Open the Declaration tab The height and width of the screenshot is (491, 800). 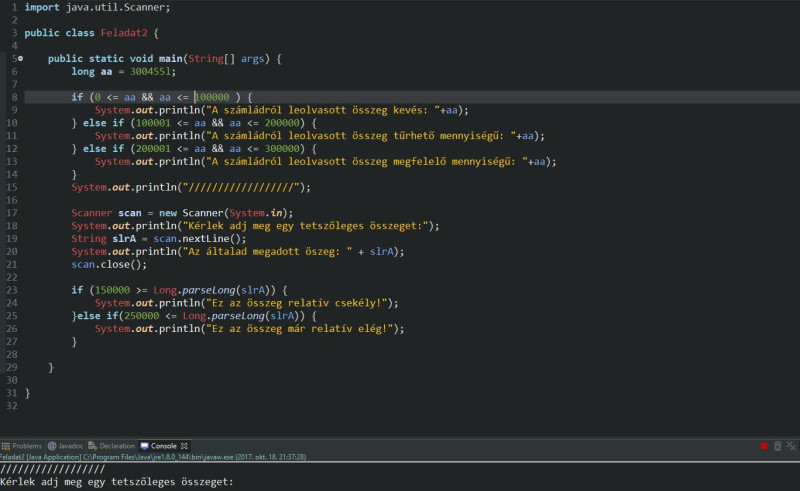coord(112,446)
